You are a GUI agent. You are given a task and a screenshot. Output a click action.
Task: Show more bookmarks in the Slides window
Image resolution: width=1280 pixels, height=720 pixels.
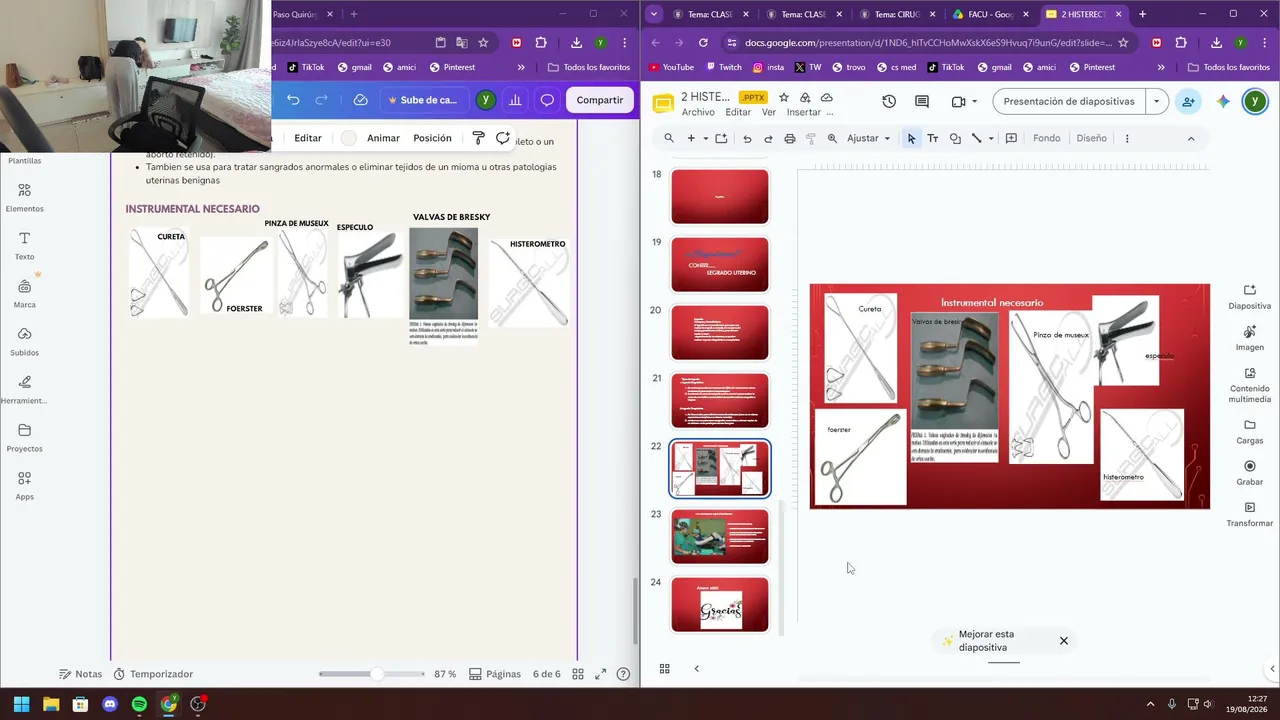tap(1161, 67)
